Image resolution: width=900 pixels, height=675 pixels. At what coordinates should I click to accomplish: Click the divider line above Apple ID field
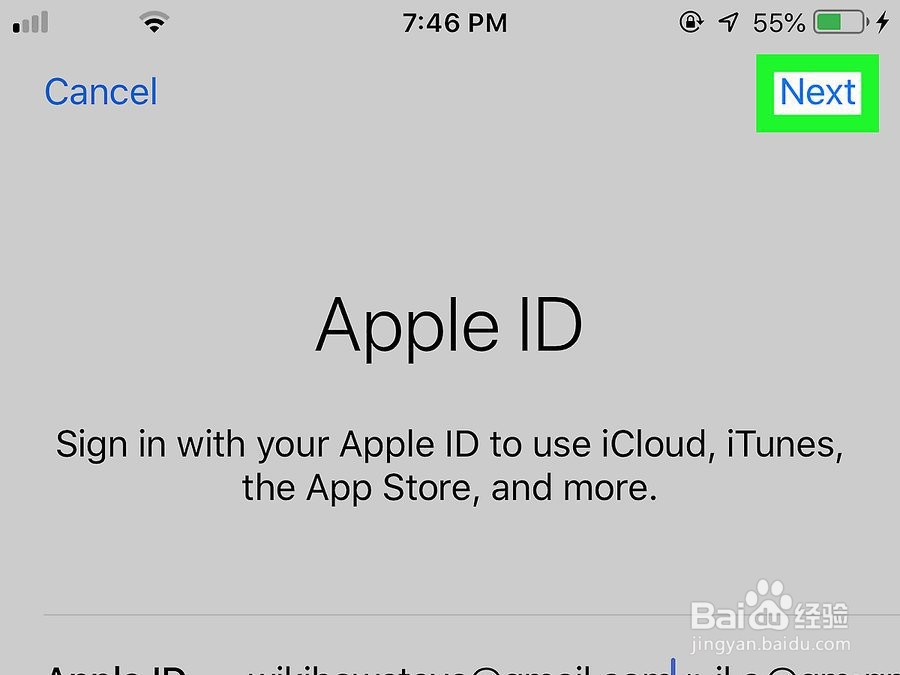(x=472, y=615)
